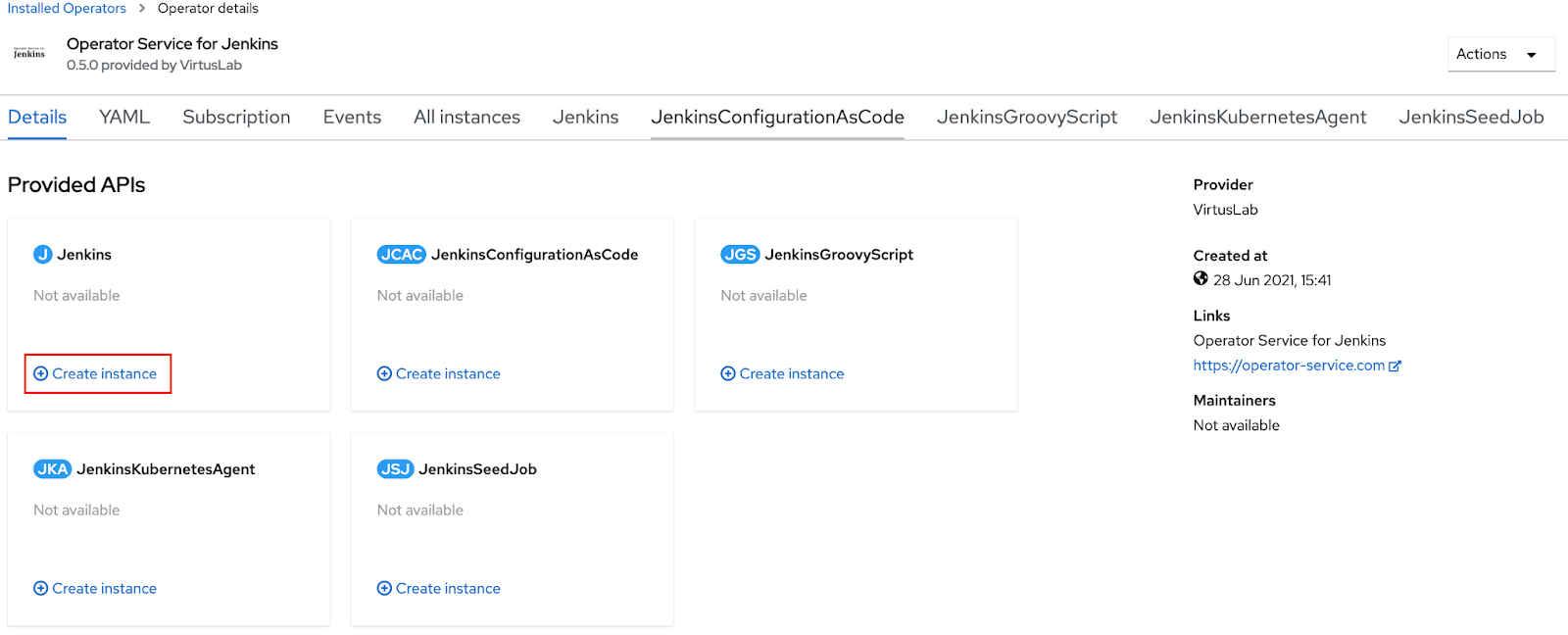The width and height of the screenshot is (1568, 635).
Task: Click the globe icon beside created date
Action: coord(1200,279)
